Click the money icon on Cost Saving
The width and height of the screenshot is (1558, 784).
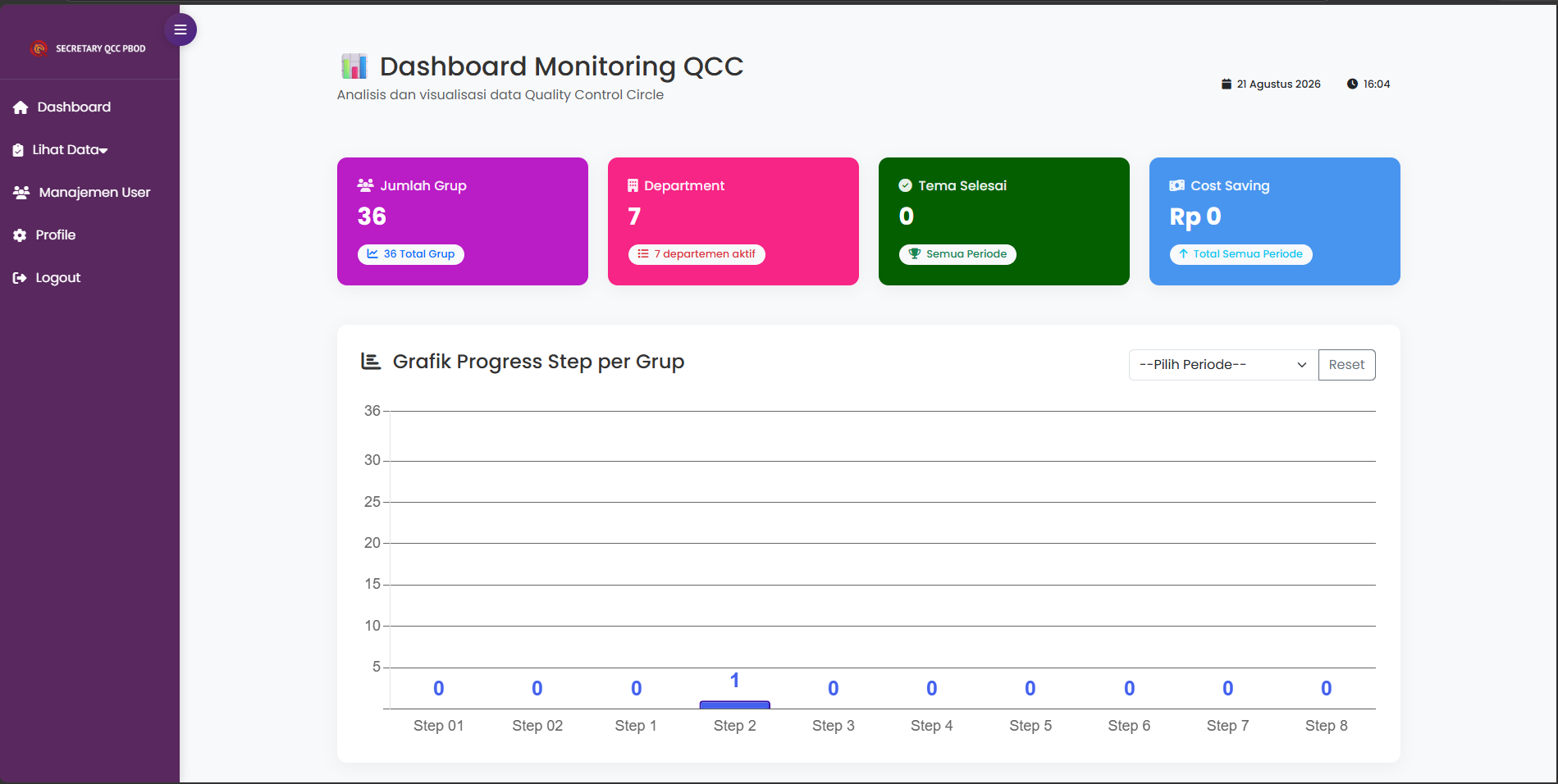[1176, 185]
